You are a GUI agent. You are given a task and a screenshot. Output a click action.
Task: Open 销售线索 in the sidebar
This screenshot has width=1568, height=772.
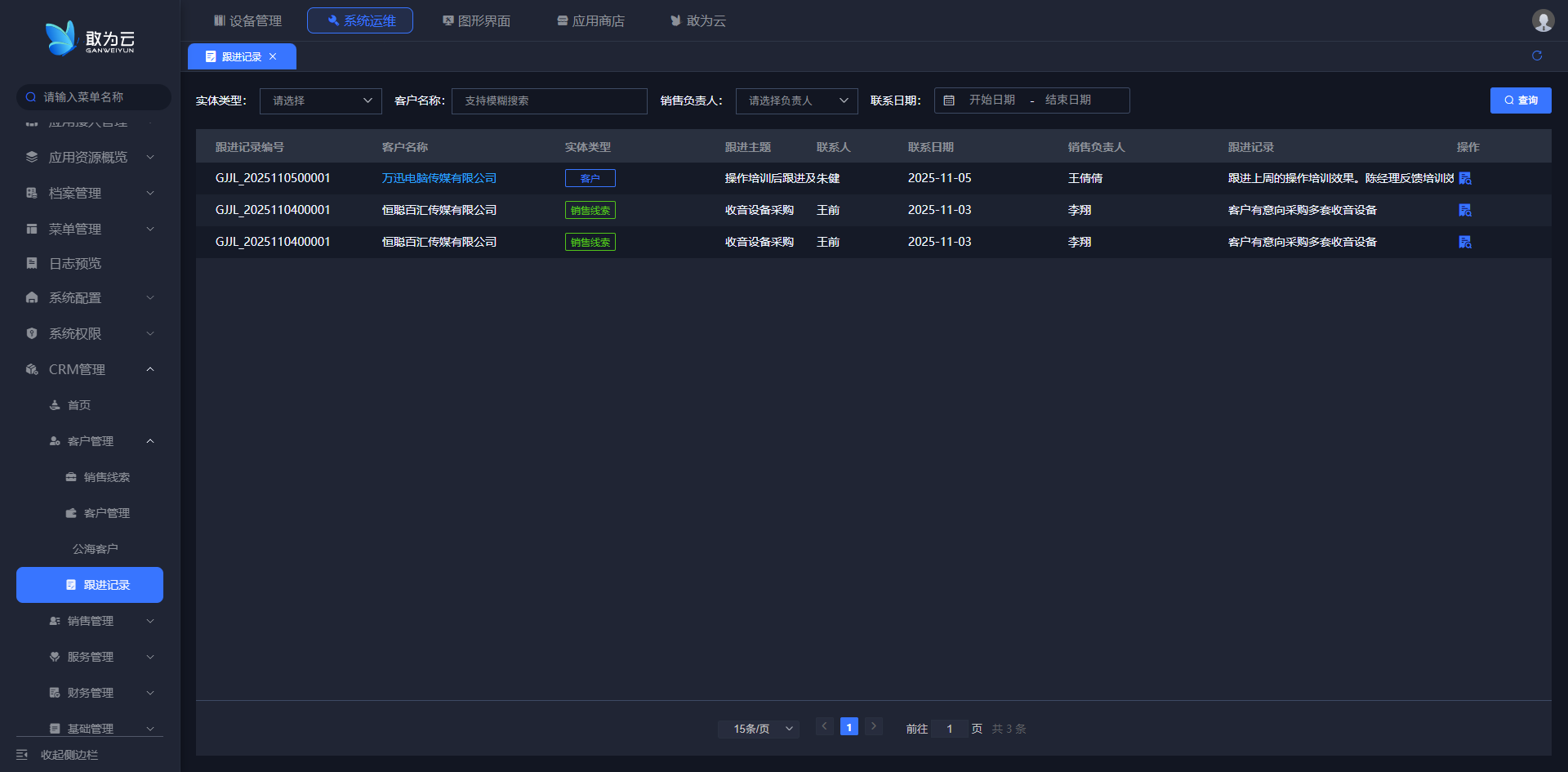[x=106, y=477]
